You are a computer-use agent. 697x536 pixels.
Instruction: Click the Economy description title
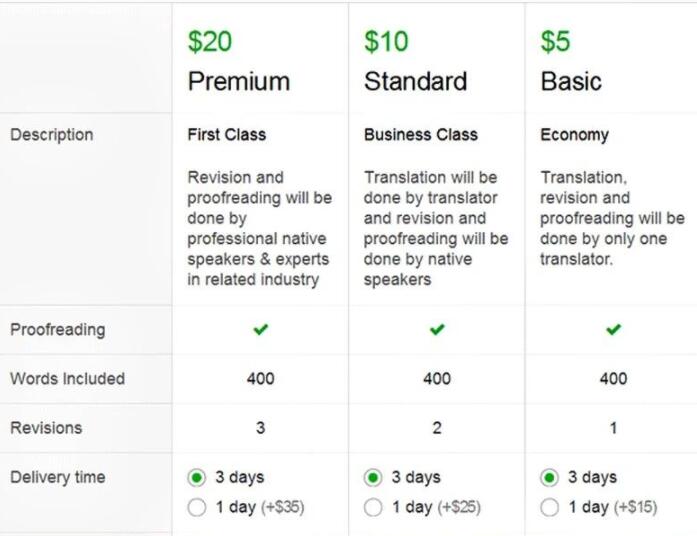click(x=574, y=135)
